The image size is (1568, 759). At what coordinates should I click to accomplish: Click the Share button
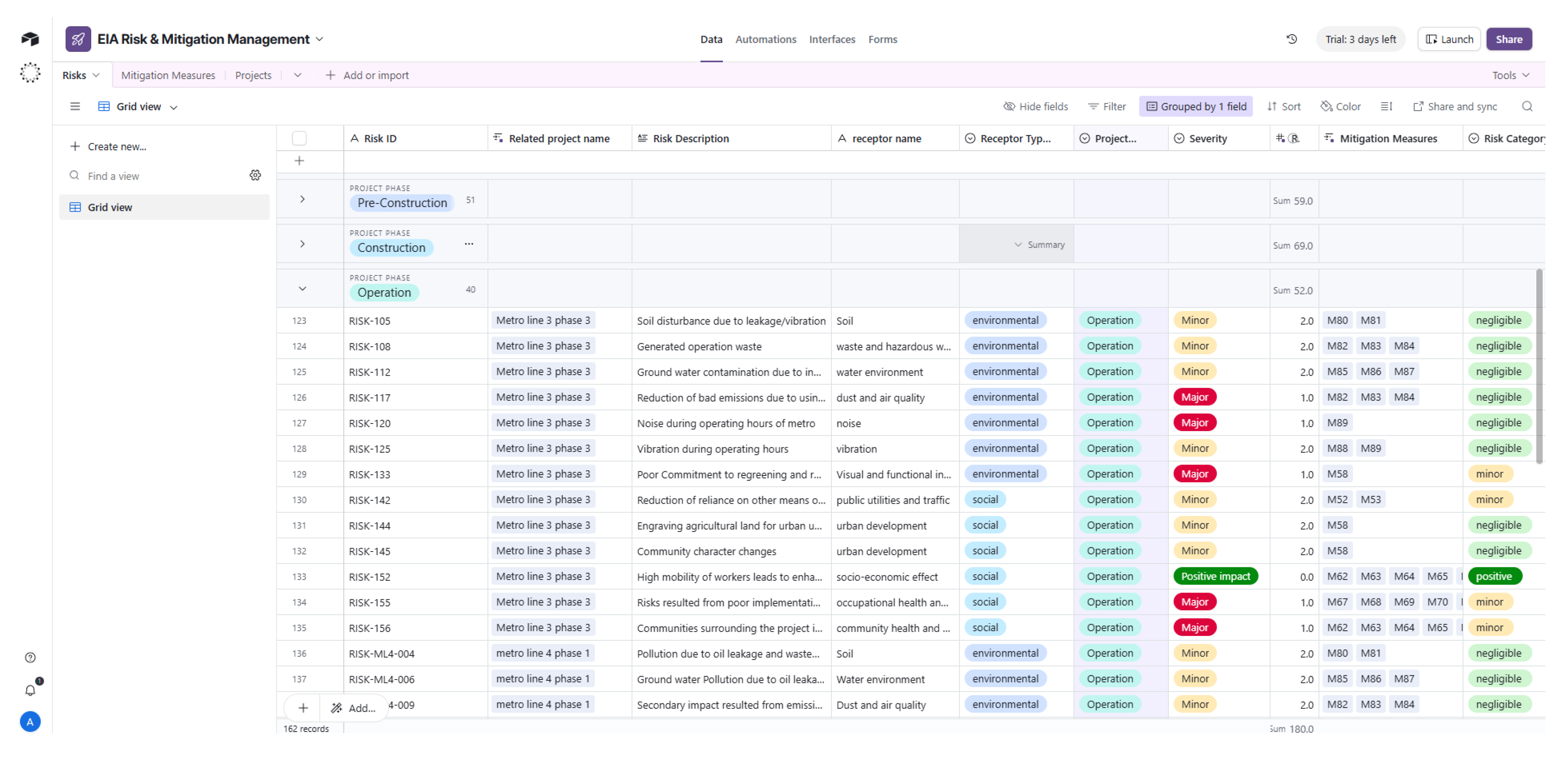pyautogui.click(x=1508, y=39)
